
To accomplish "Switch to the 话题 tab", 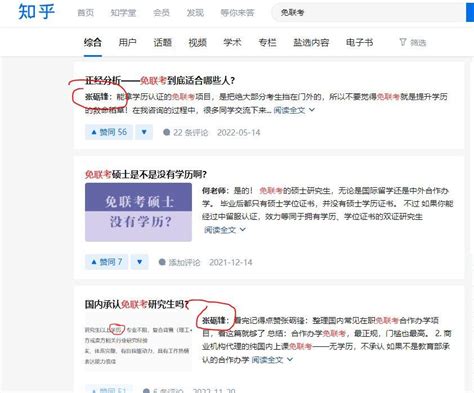I will pyautogui.click(x=163, y=43).
